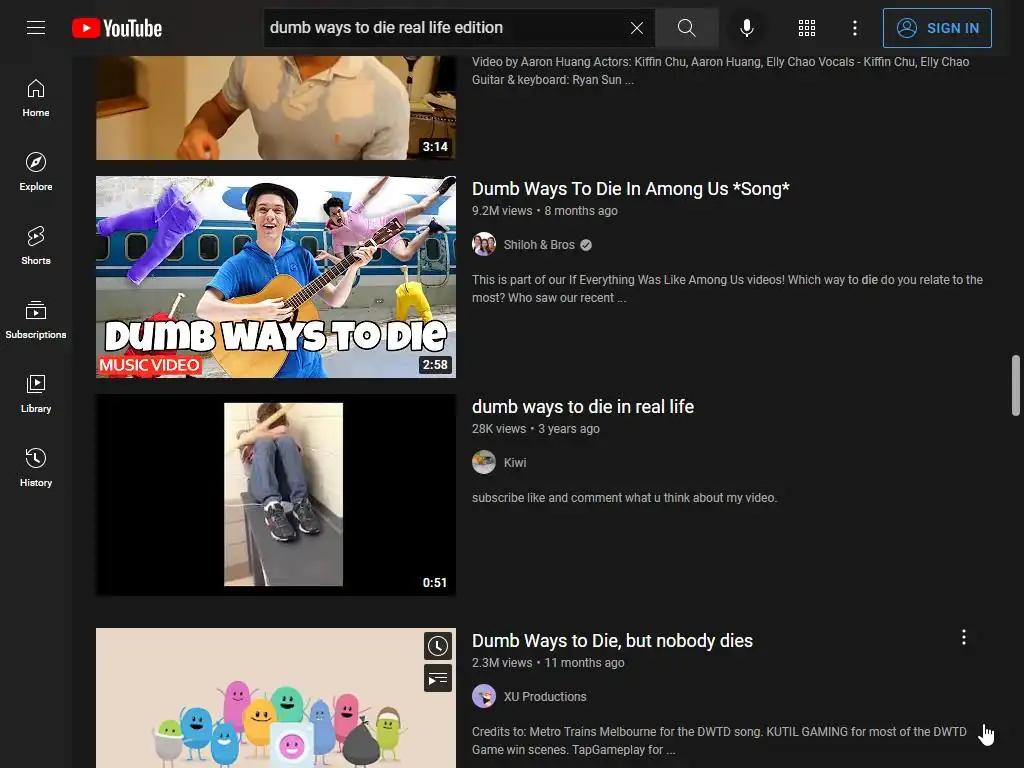Clear the search box text
The height and width of the screenshot is (768, 1024).
click(637, 28)
